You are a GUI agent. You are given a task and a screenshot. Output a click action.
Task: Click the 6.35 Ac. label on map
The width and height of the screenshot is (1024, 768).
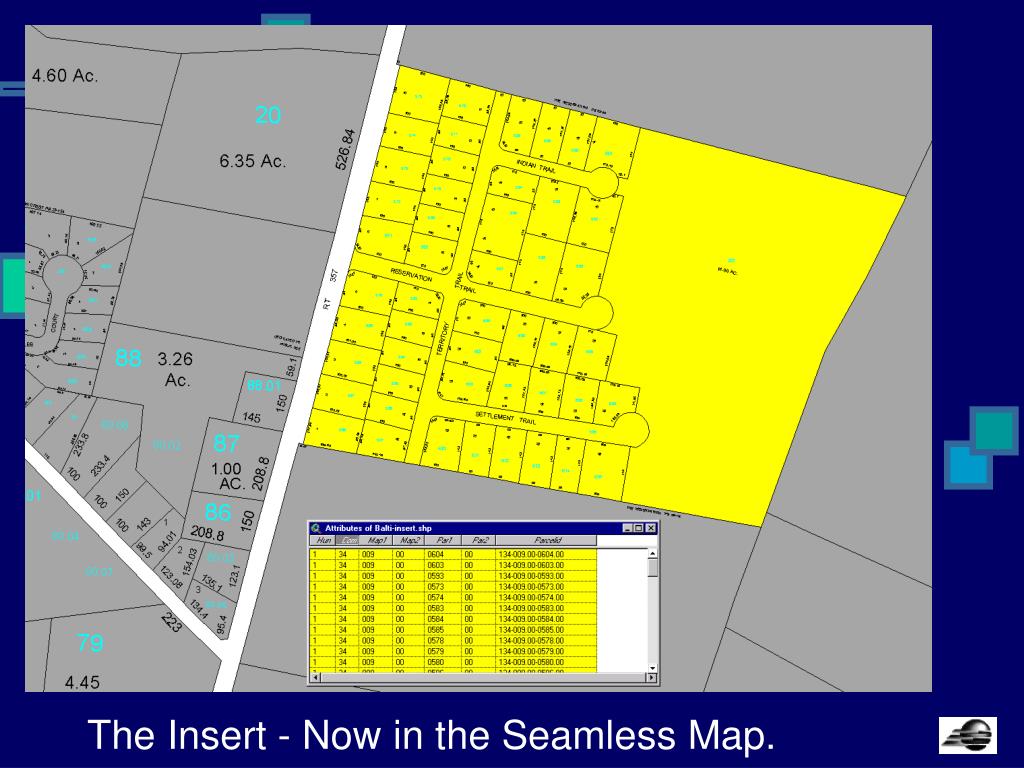click(x=253, y=161)
